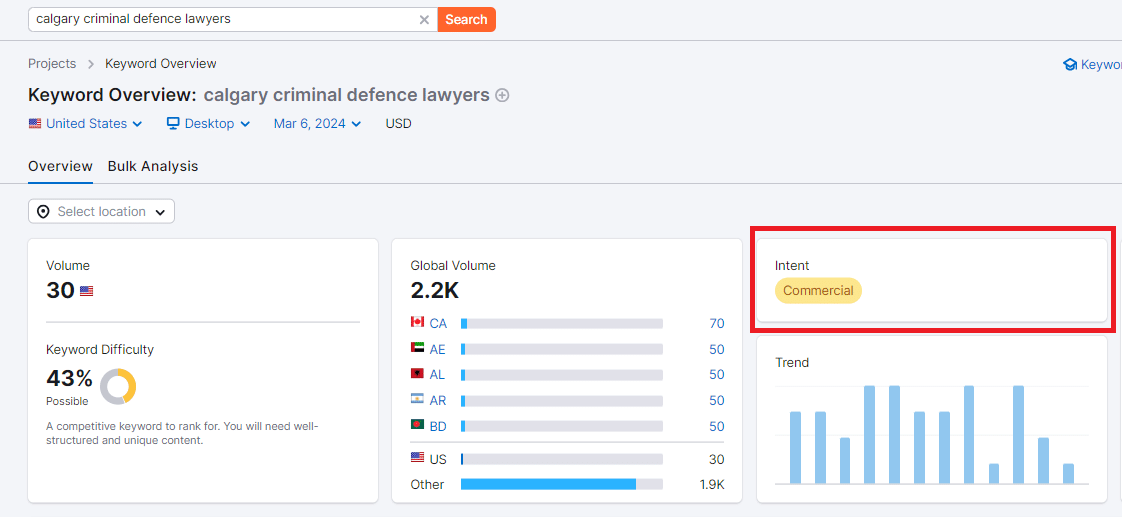Viewport: 1122px width, 517px height.
Task: Click the location pin icon in Select location
Action: point(43,212)
